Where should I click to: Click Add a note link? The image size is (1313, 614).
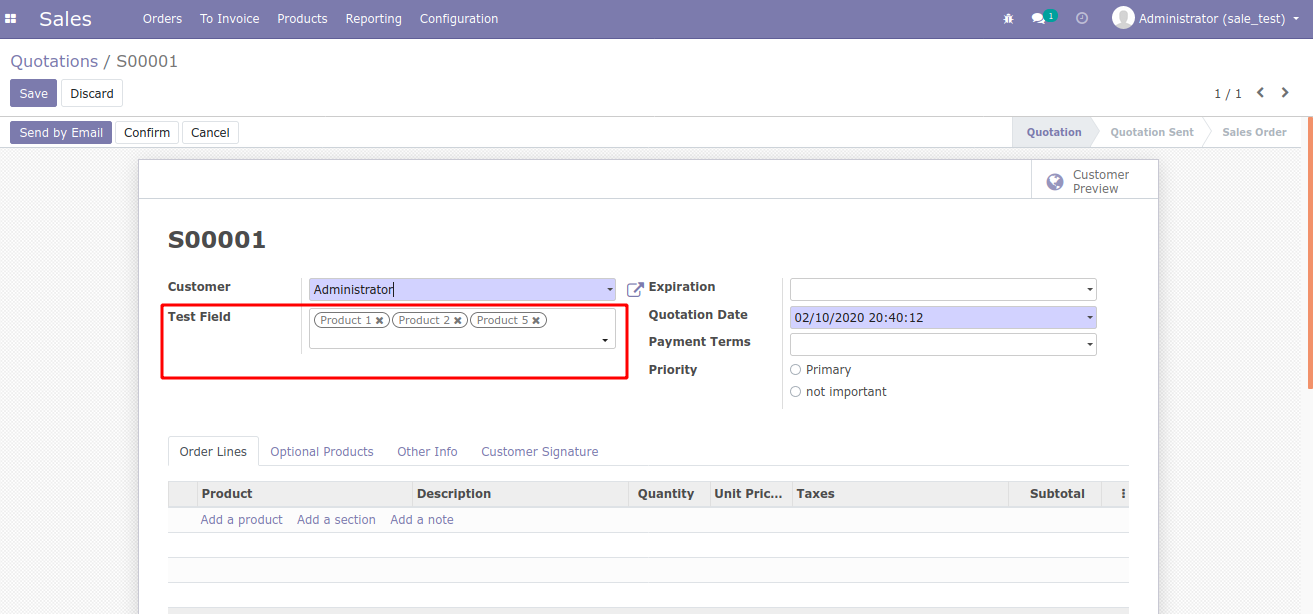point(422,520)
